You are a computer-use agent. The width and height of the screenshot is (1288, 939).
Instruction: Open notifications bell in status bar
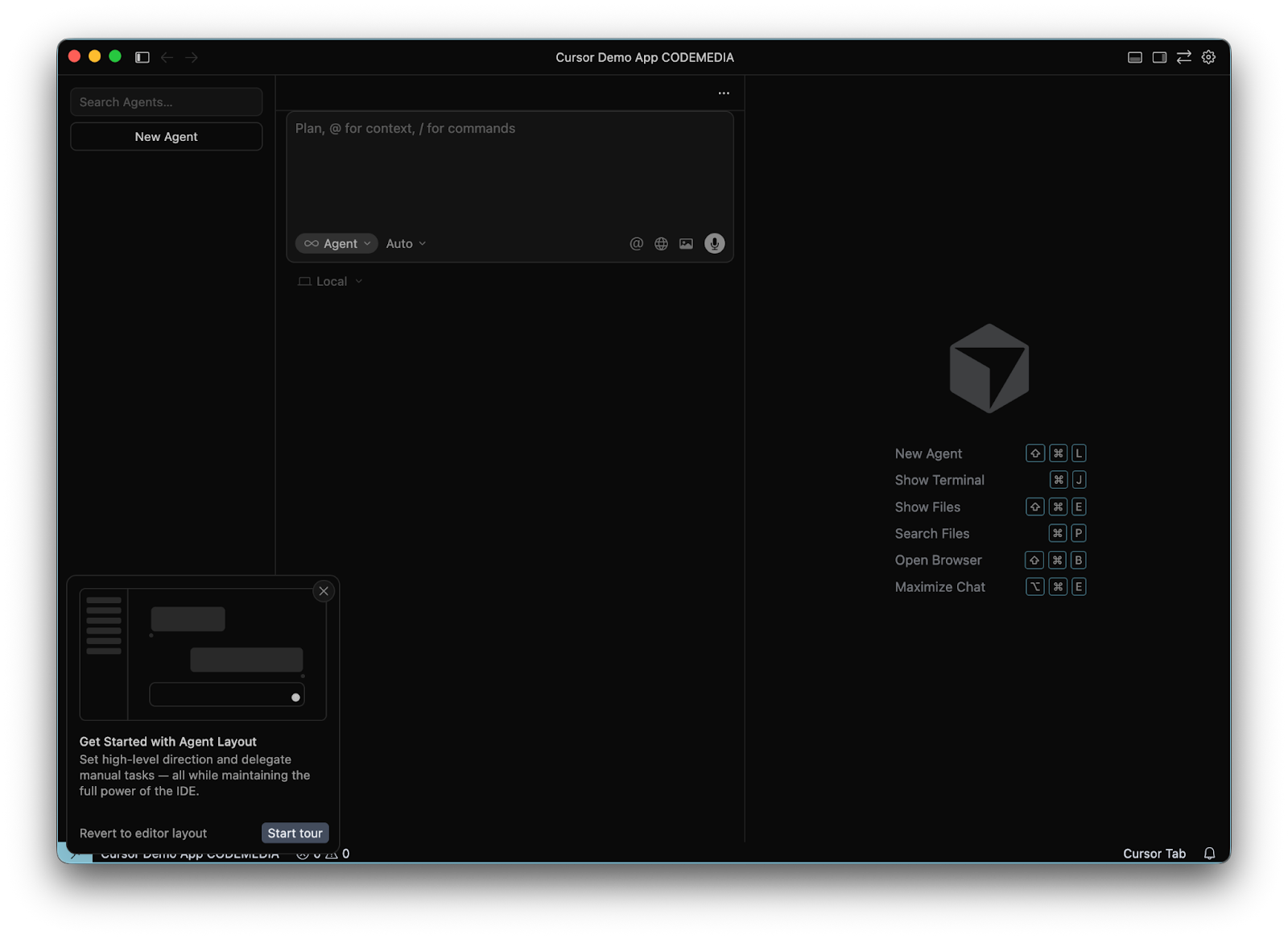click(x=1209, y=854)
